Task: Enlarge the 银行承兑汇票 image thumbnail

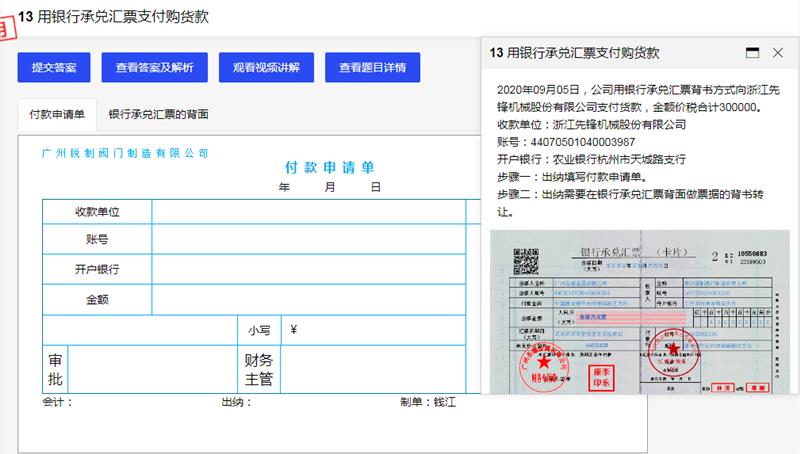Action: (x=639, y=312)
